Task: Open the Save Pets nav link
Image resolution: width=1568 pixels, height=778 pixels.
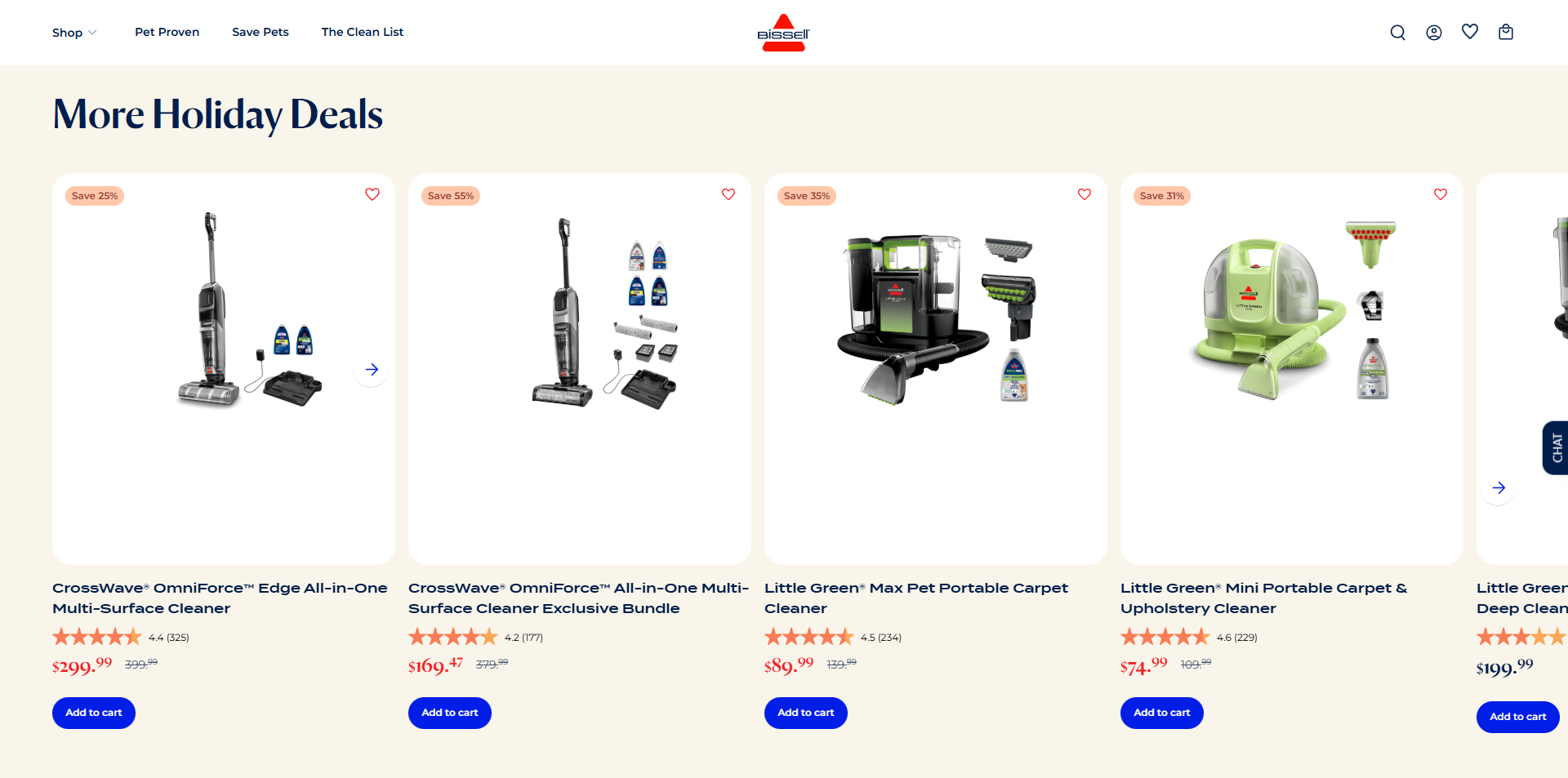Action: tap(261, 32)
